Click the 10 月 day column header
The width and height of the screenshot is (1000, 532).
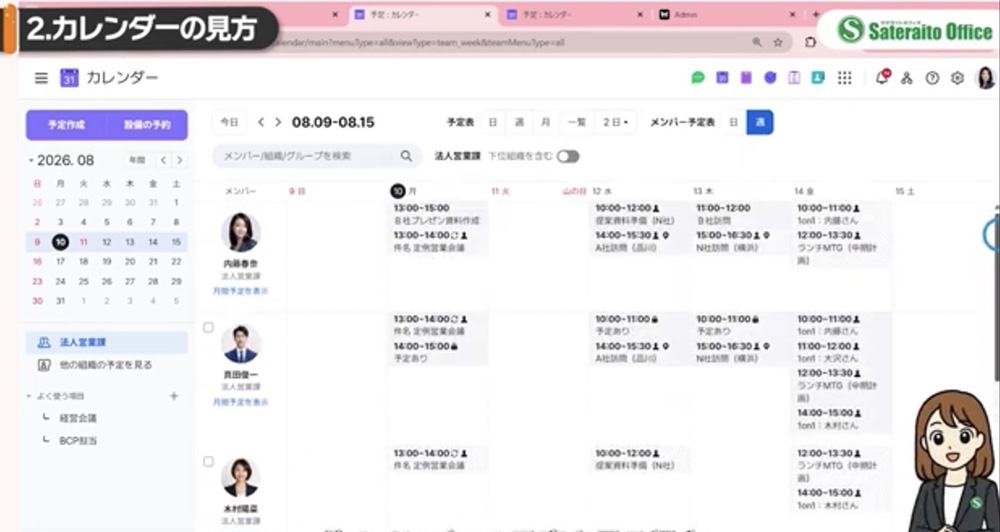pyautogui.click(x=404, y=191)
